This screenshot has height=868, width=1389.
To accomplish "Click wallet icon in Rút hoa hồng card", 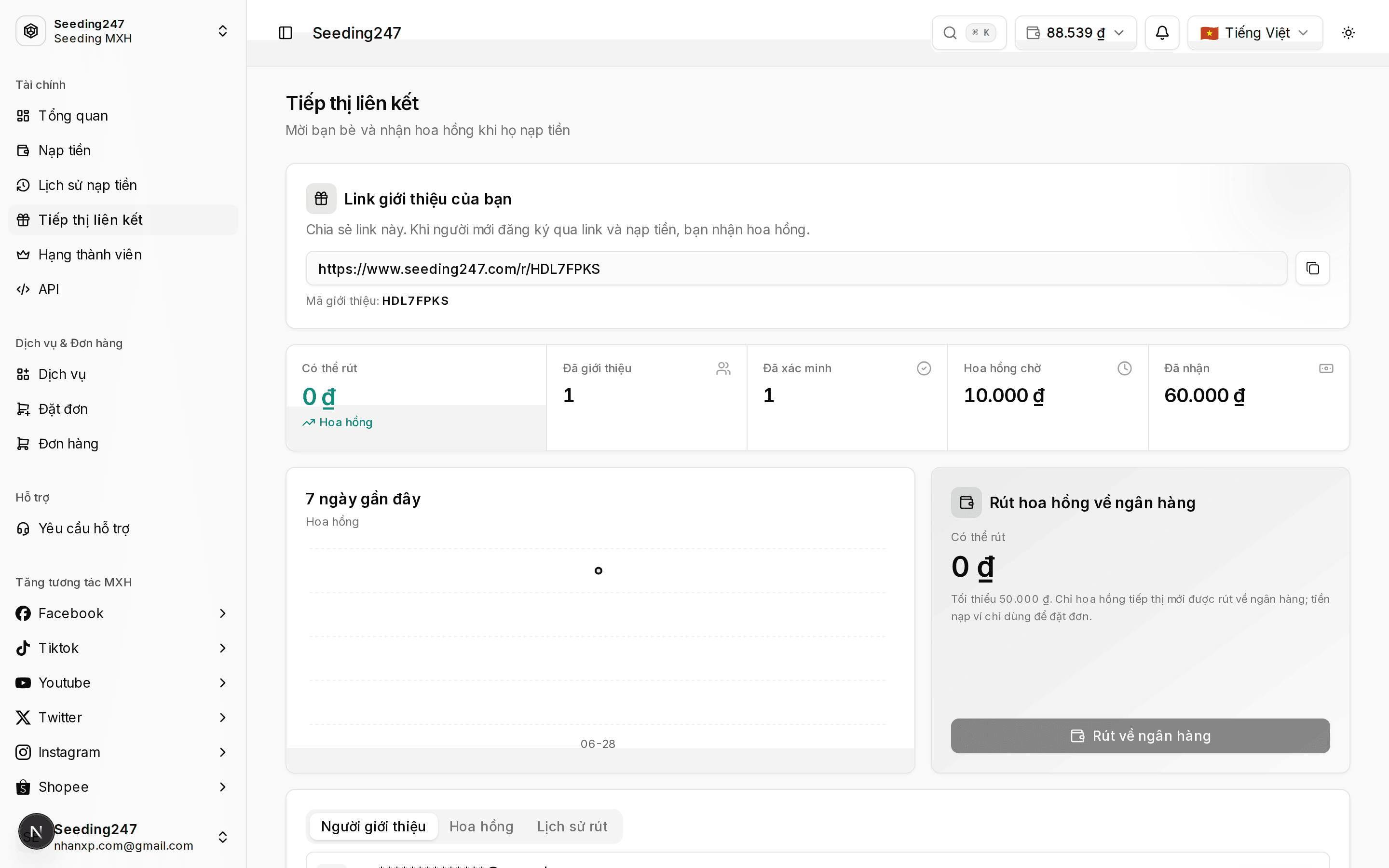I will pos(966,503).
